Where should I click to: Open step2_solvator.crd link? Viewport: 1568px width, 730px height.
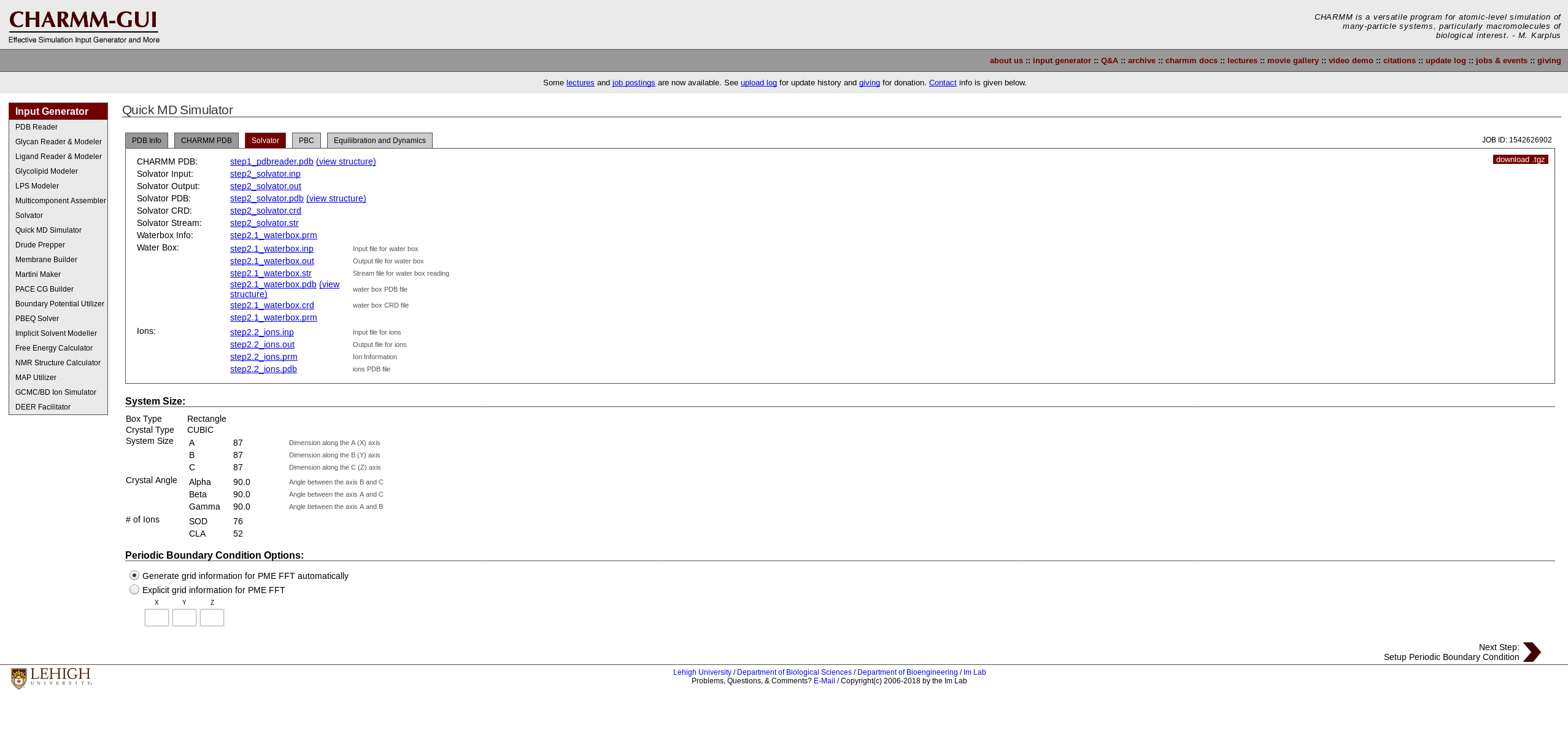click(x=266, y=211)
